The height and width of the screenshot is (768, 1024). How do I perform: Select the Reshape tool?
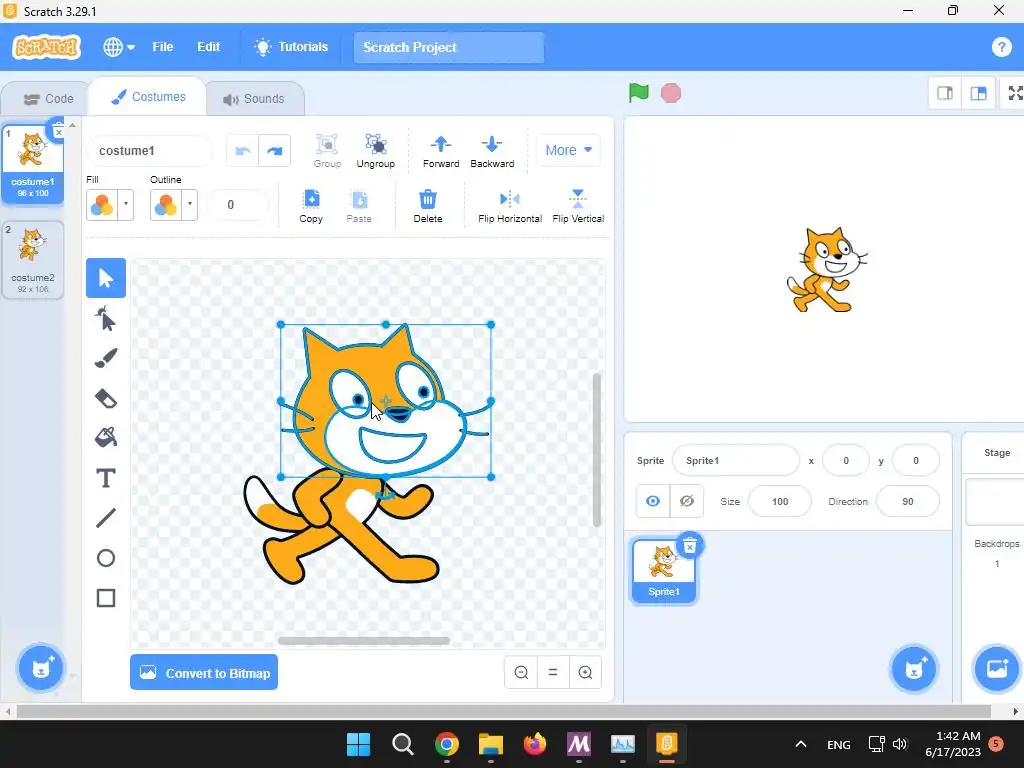[x=106, y=319]
